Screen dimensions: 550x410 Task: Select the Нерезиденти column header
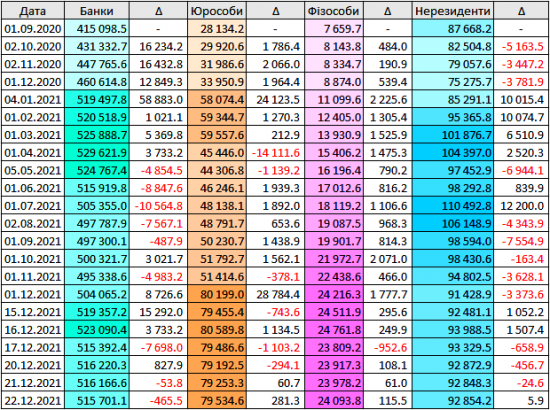point(452,11)
